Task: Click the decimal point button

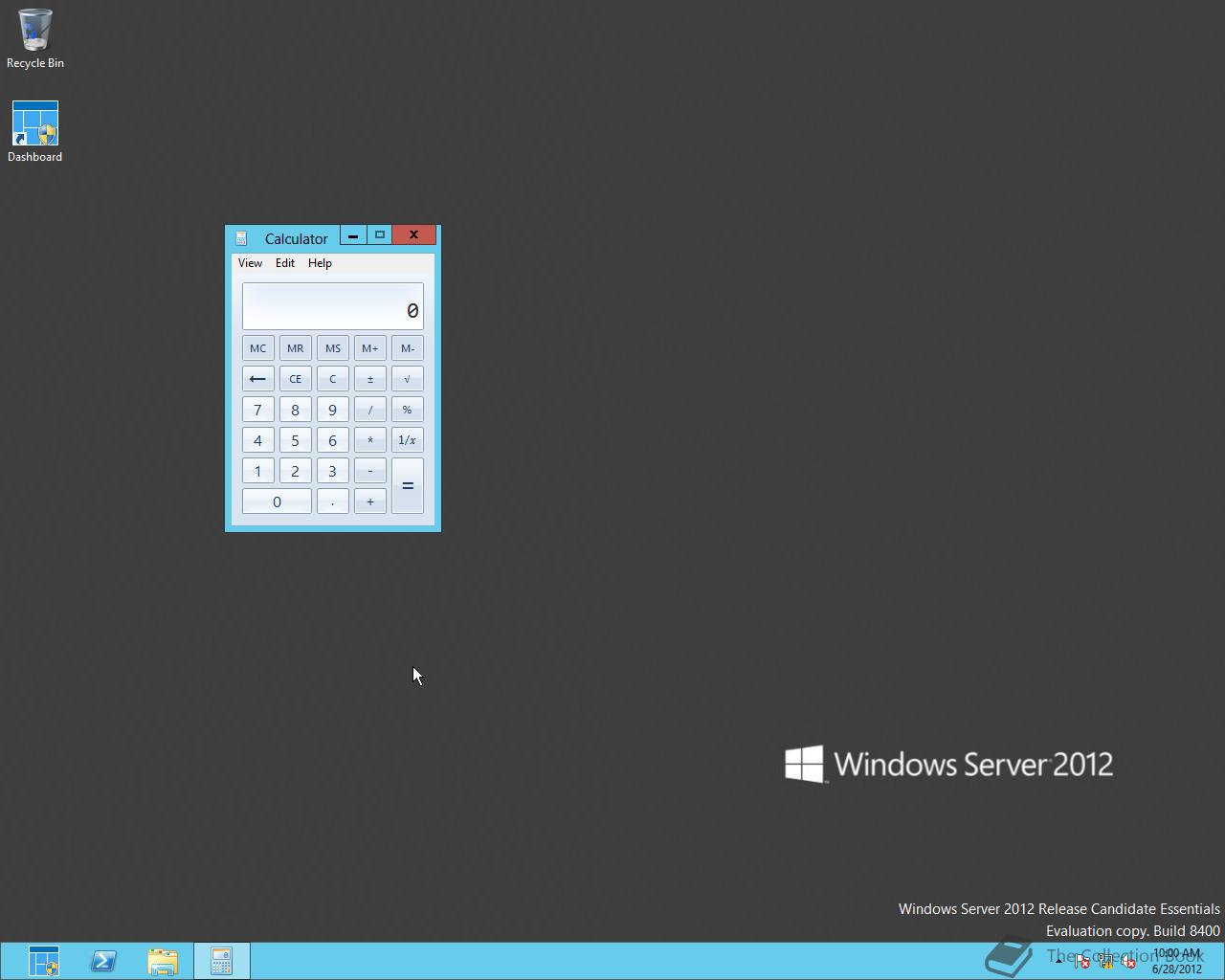Action: (333, 501)
